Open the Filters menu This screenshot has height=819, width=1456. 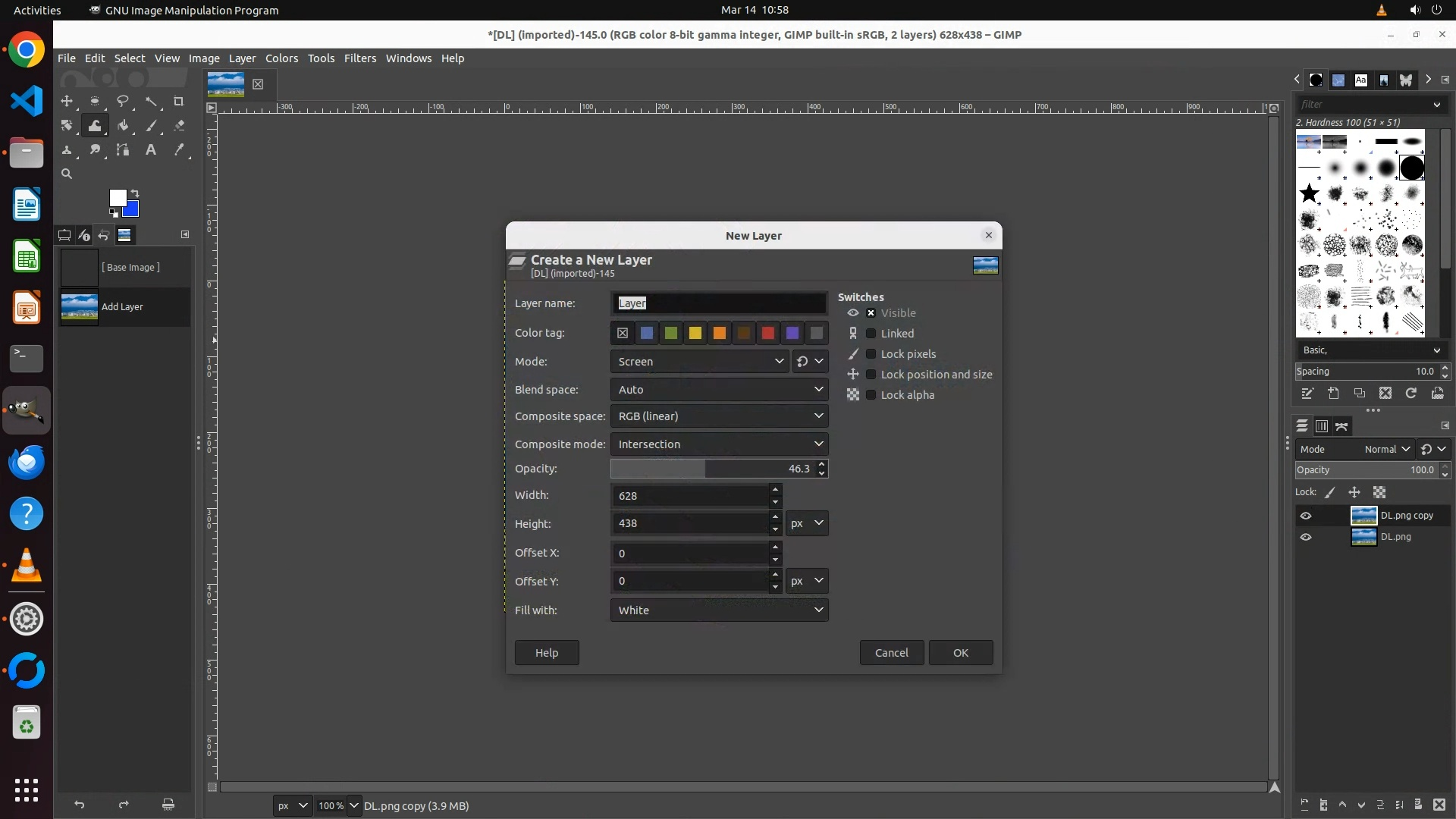[x=359, y=58]
